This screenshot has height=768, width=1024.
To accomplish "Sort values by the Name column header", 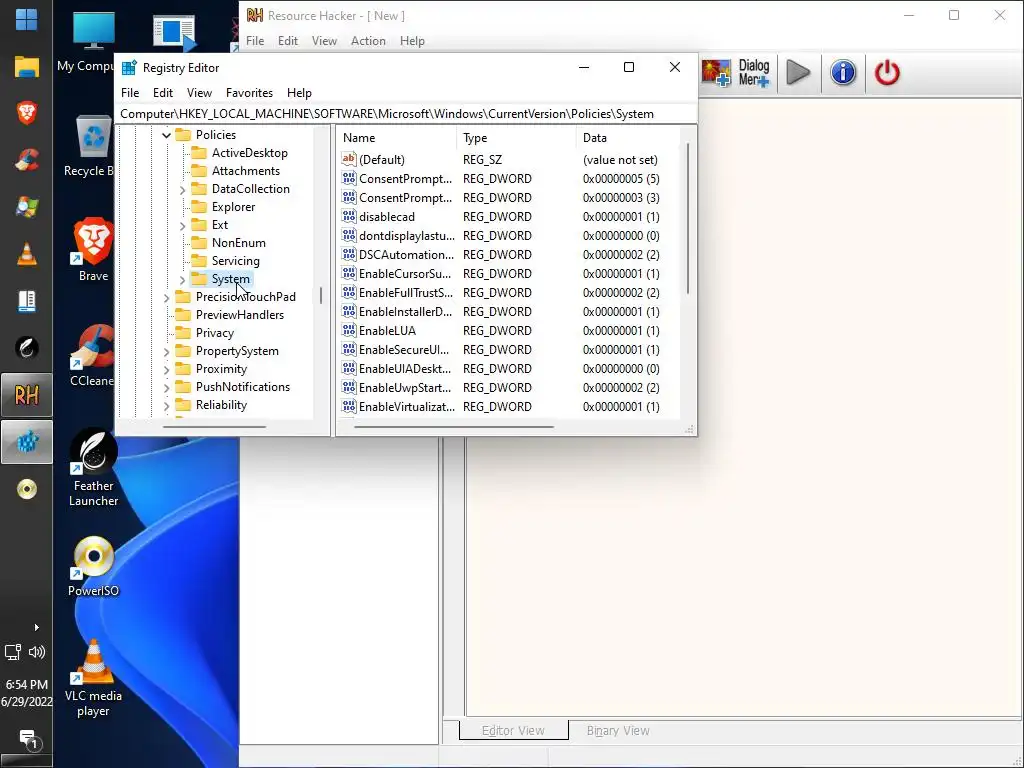I will click(396, 138).
